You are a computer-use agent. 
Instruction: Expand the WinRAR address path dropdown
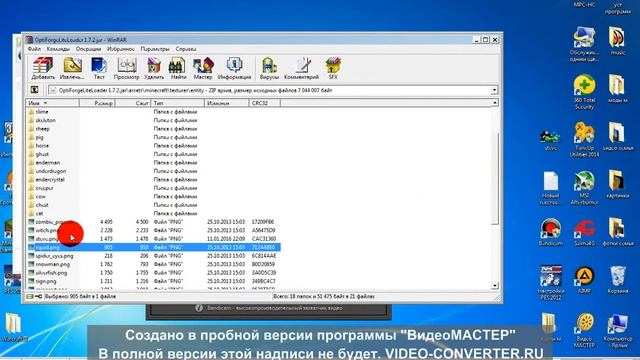(494, 90)
